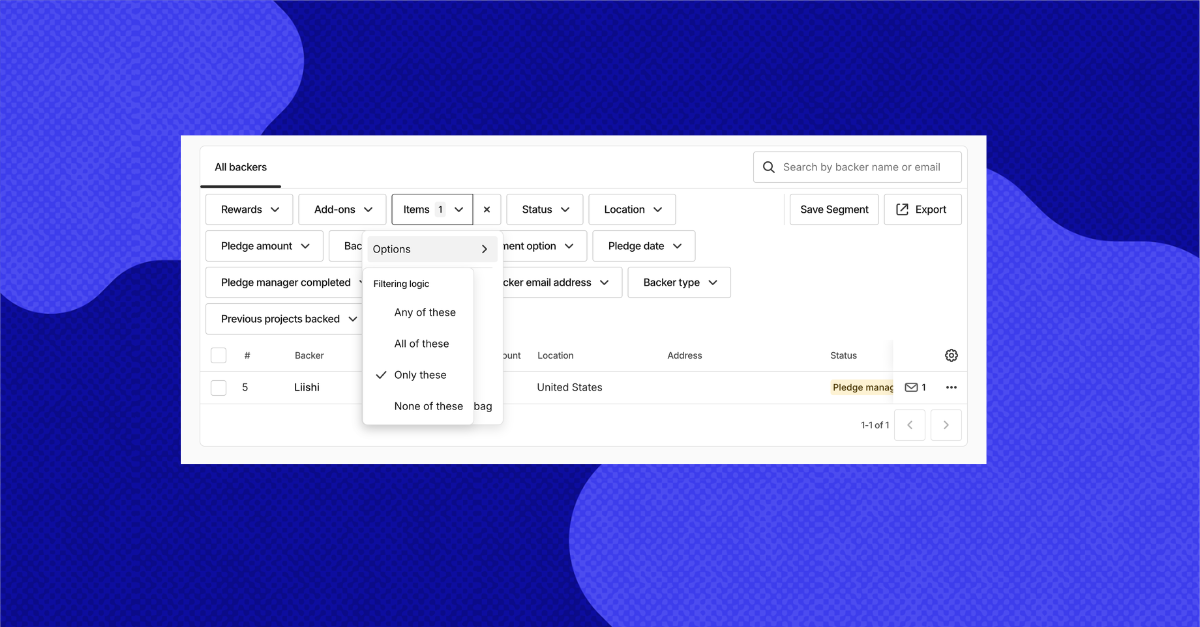Click the search magnifier icon
Screen dimensions: 1200x627
point(769,167)
